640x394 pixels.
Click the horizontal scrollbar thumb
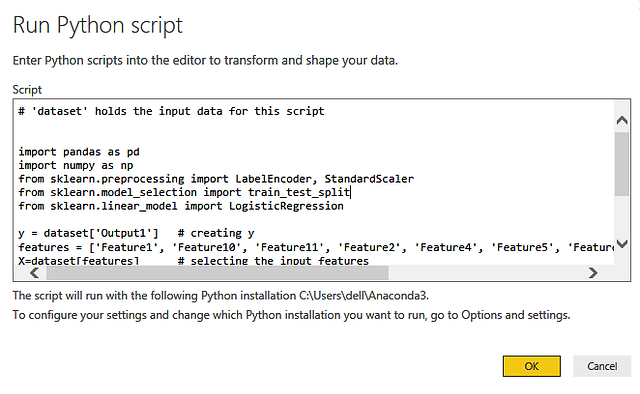coord(217,273)
